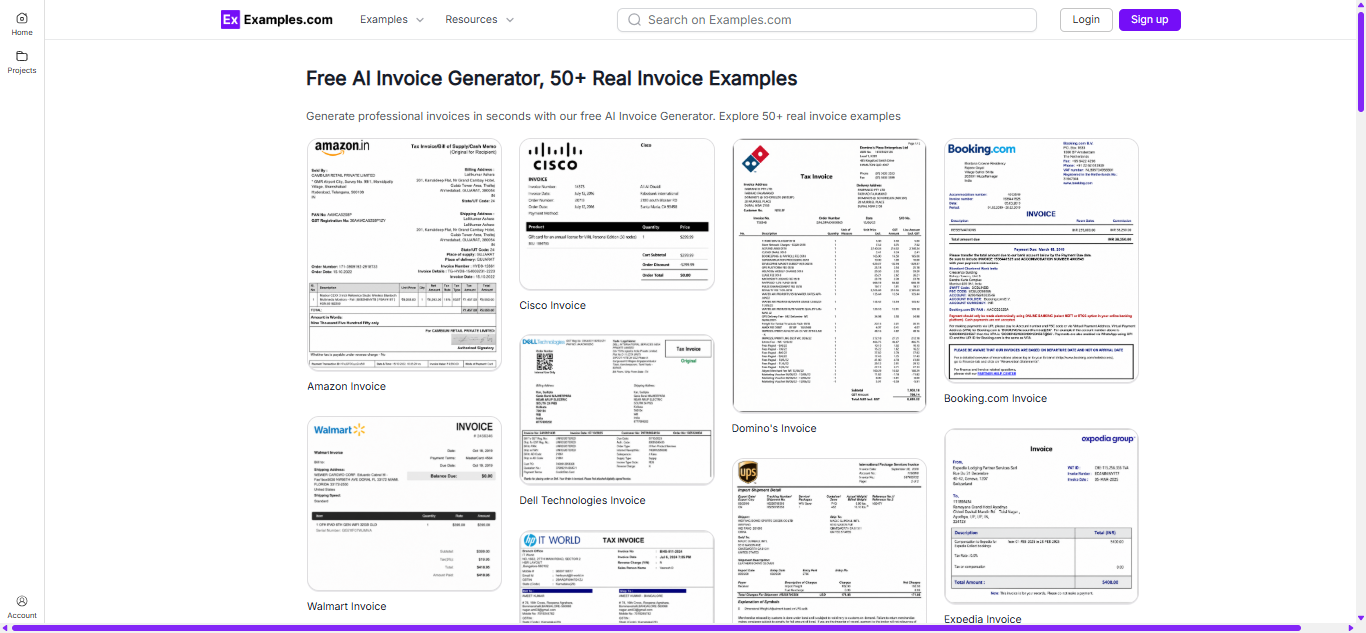Expand the Resources dropdown menu
This screenshot has height=633, width=1366.
click(x=479, y=20)
